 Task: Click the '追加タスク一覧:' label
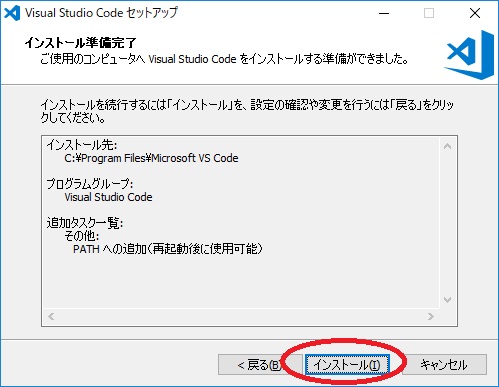85,223
